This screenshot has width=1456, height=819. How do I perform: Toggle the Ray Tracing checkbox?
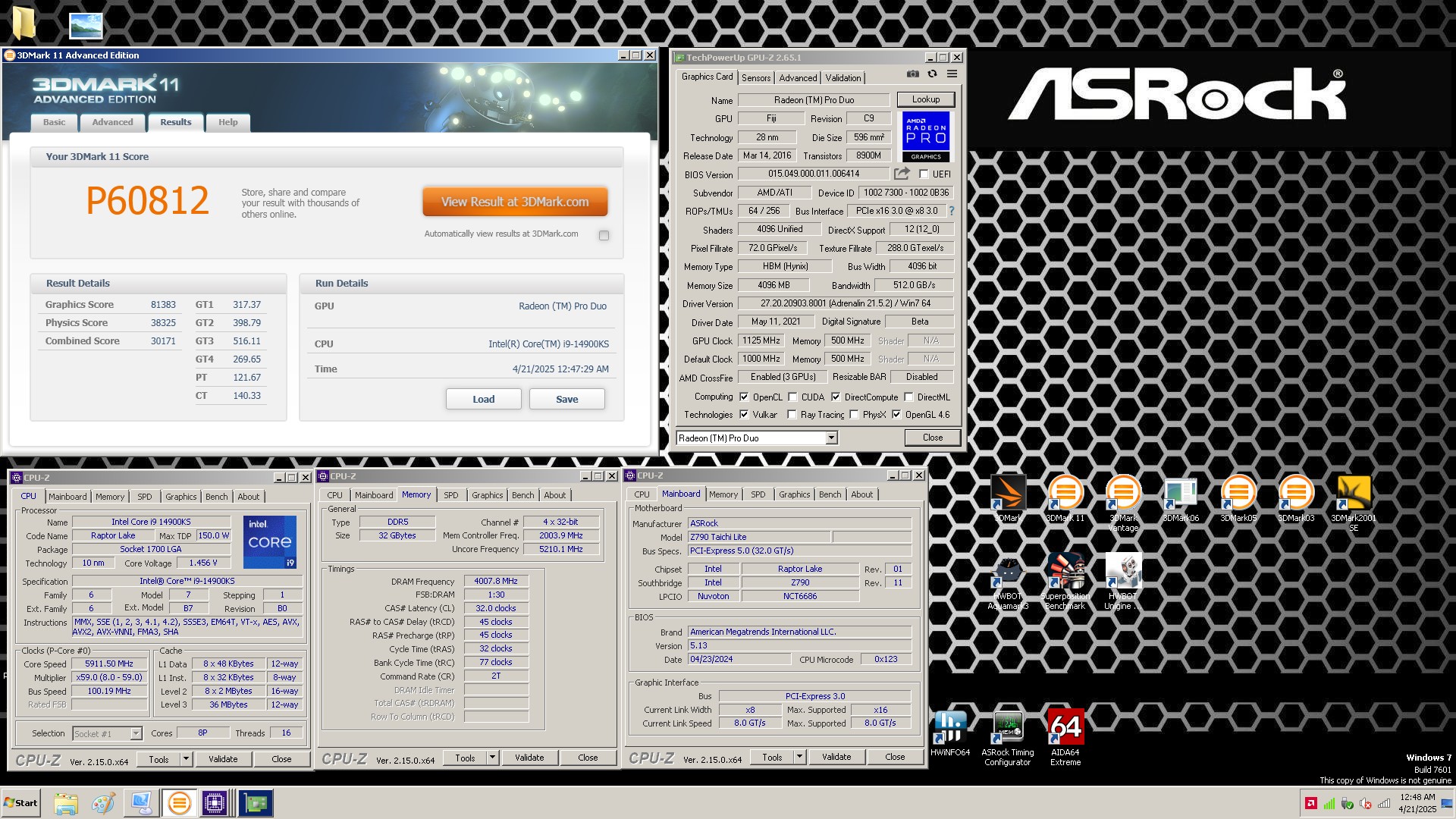792,414
